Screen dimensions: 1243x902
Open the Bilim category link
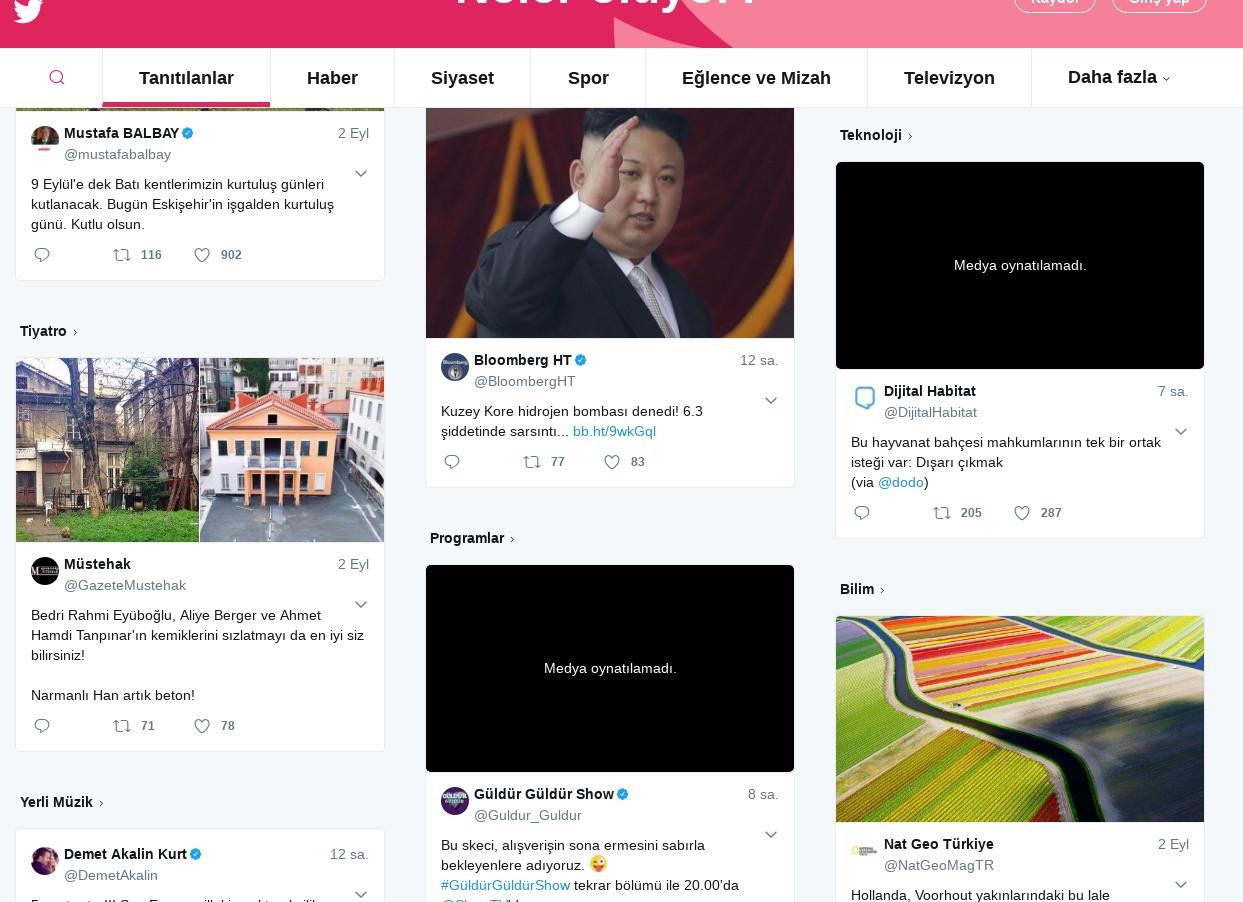pos(862,589)
